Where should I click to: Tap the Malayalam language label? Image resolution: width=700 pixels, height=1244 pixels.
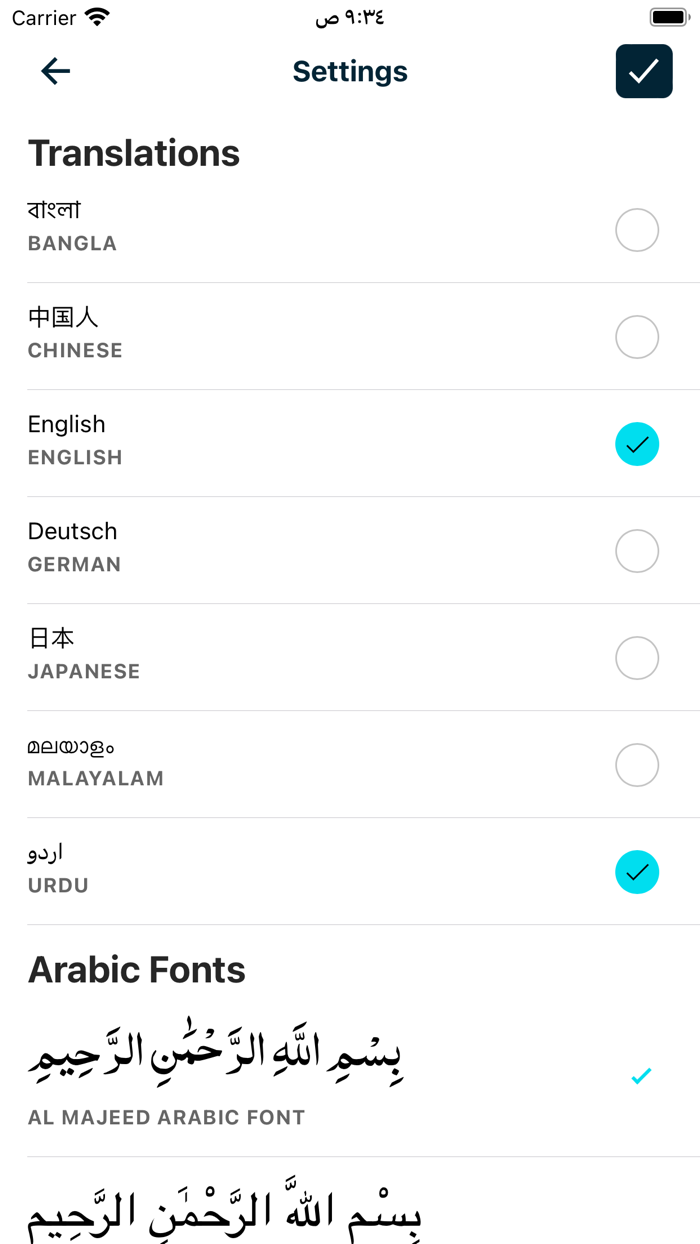71,746
